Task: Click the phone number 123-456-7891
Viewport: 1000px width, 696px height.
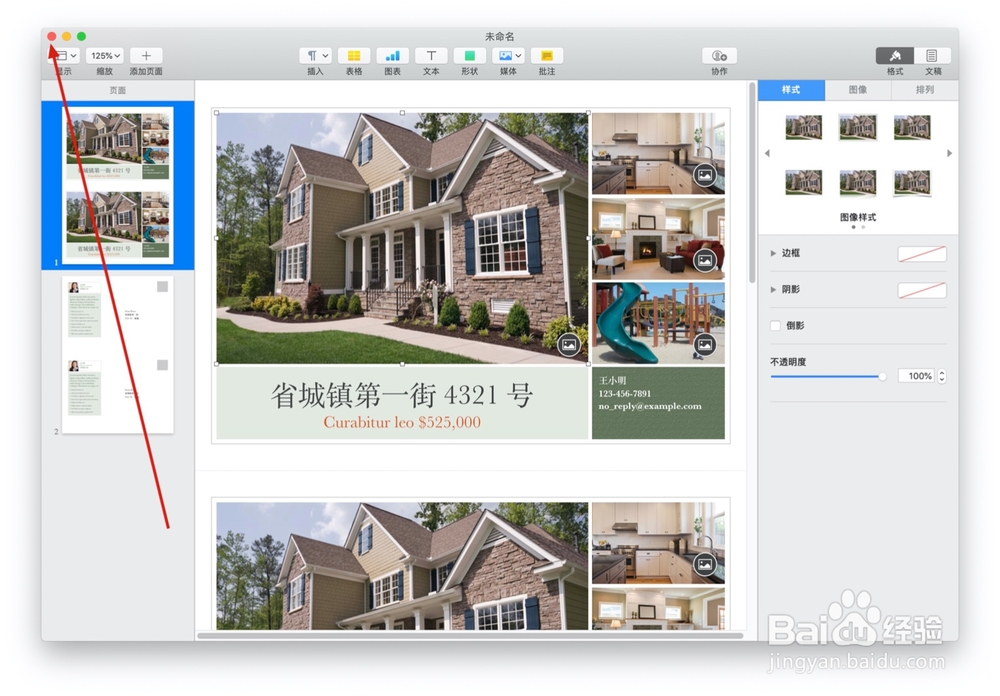Action: coord(624,394)
